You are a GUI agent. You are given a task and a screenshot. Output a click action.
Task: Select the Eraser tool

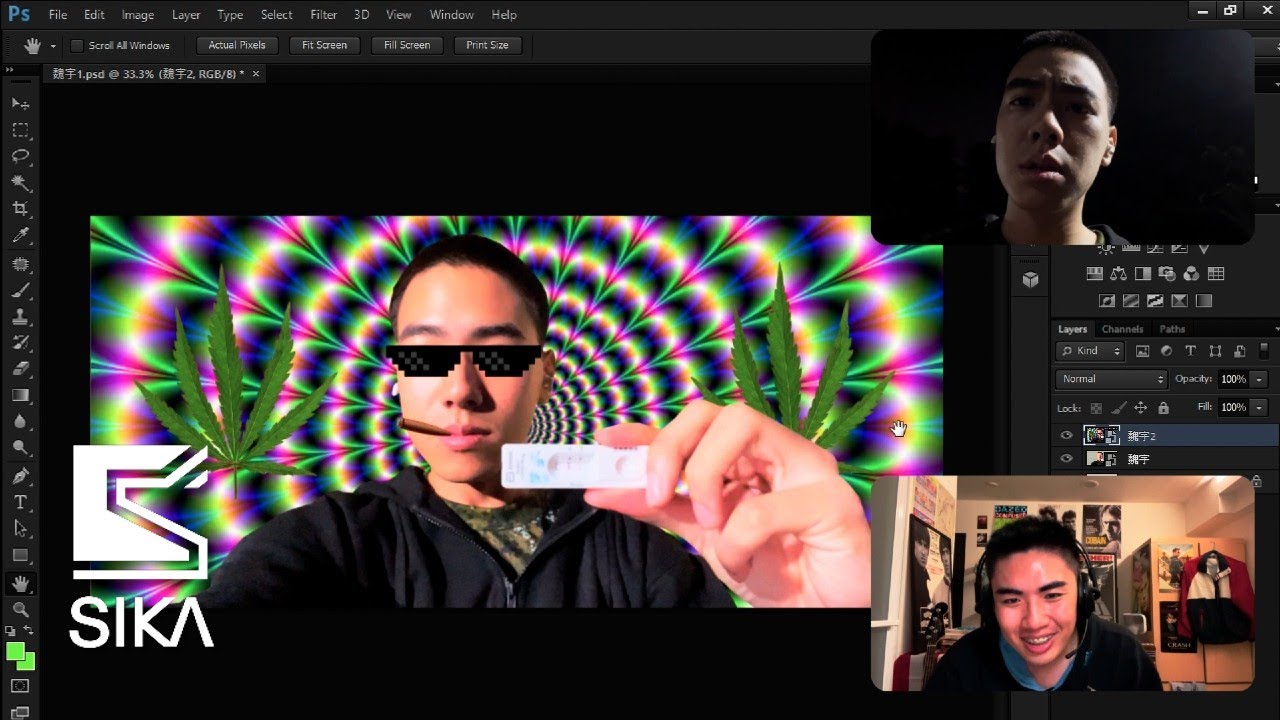[20, 369]
